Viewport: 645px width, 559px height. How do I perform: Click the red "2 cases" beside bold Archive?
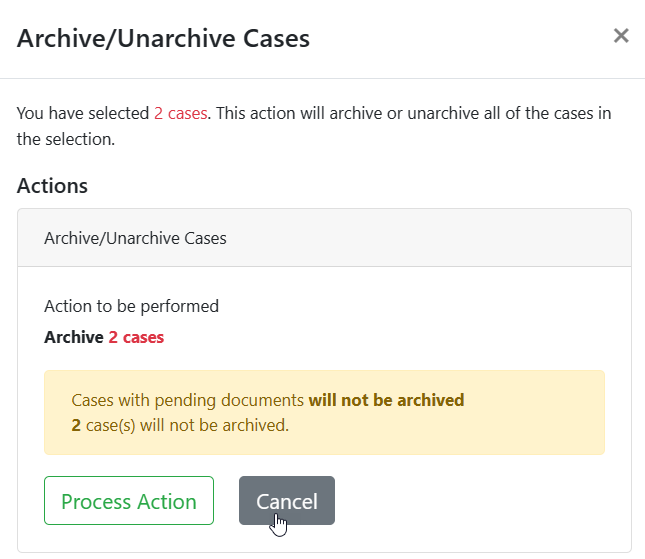click(x=136, y=337)
